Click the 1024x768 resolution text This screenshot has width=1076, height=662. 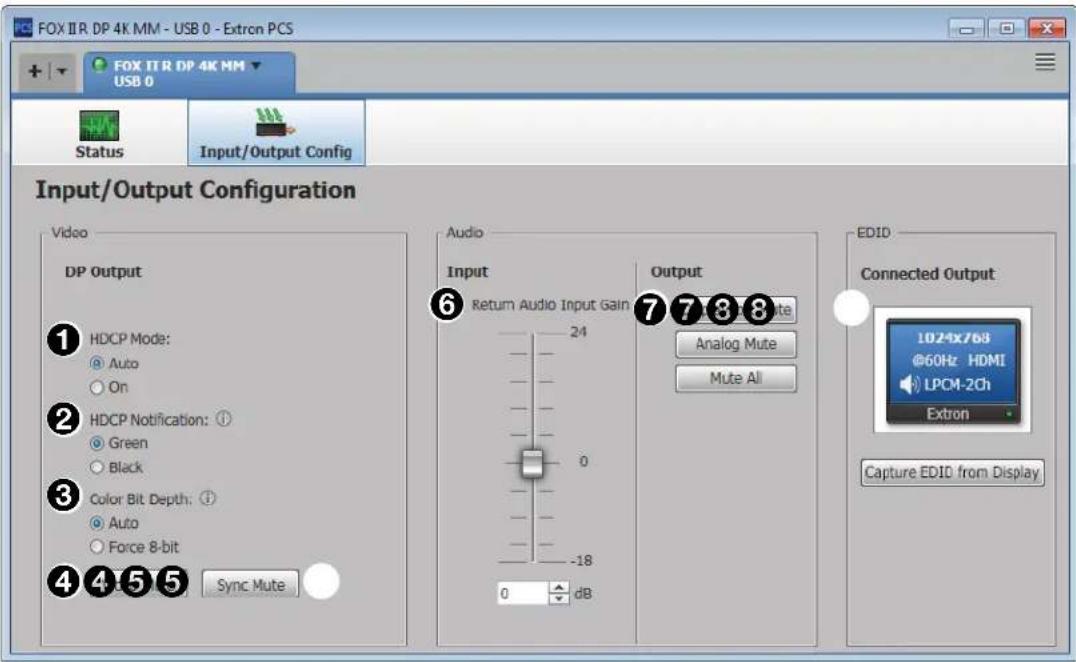pos(953,338)
